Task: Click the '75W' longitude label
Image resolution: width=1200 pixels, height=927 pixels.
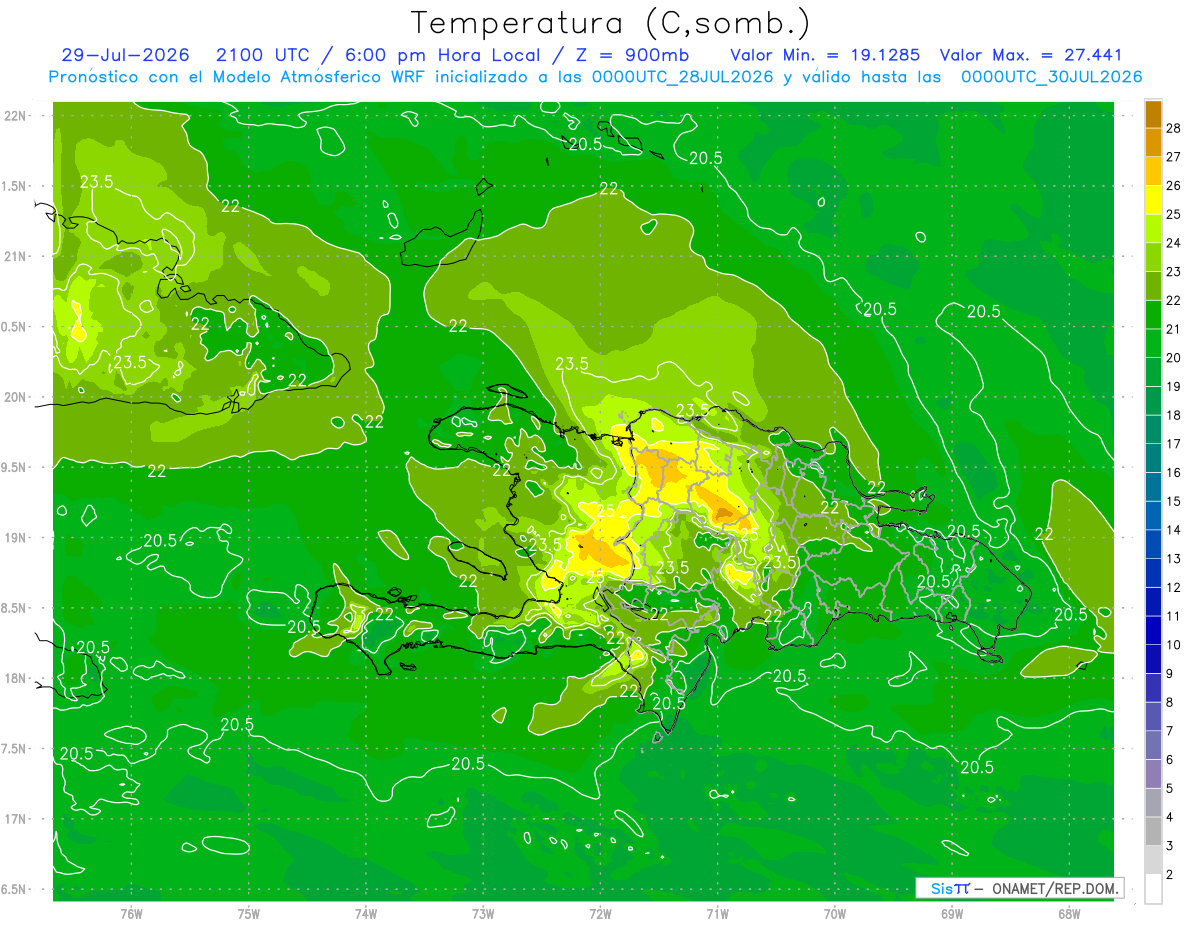Action: (x=248, y=913)
